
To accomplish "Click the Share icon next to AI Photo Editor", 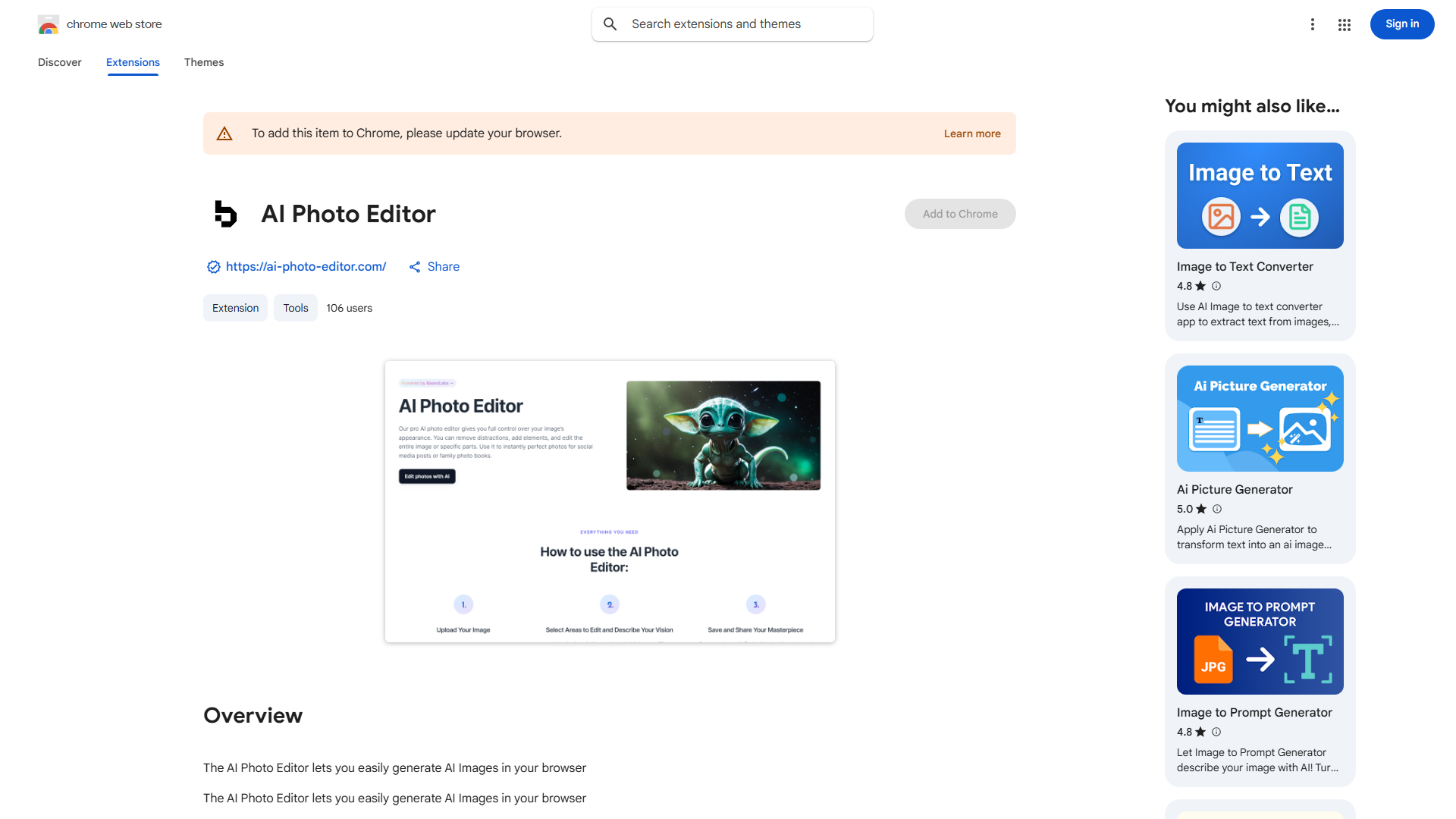I will click(414, 266).
